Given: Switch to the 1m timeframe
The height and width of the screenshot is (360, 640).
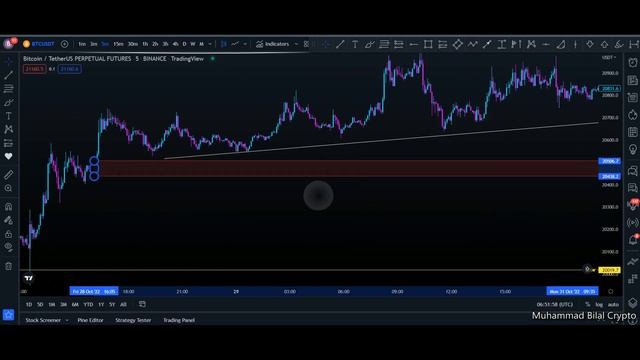Looking at the screenshot, I should click(82, 44).
